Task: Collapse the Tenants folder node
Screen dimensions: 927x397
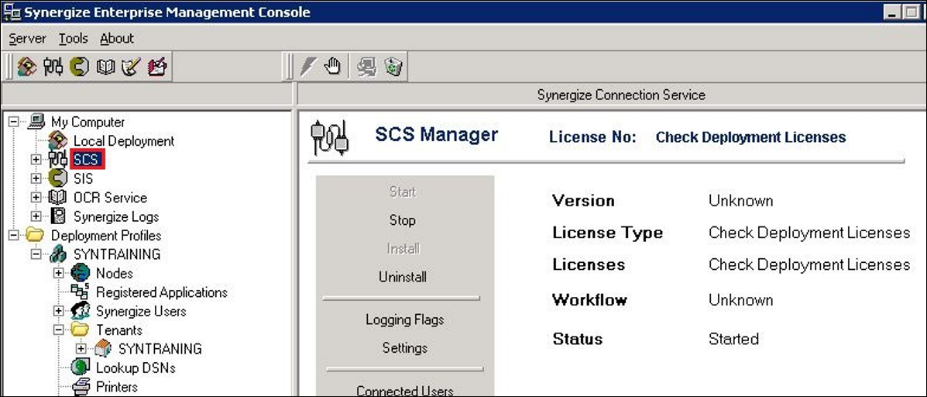Action: 59,330
